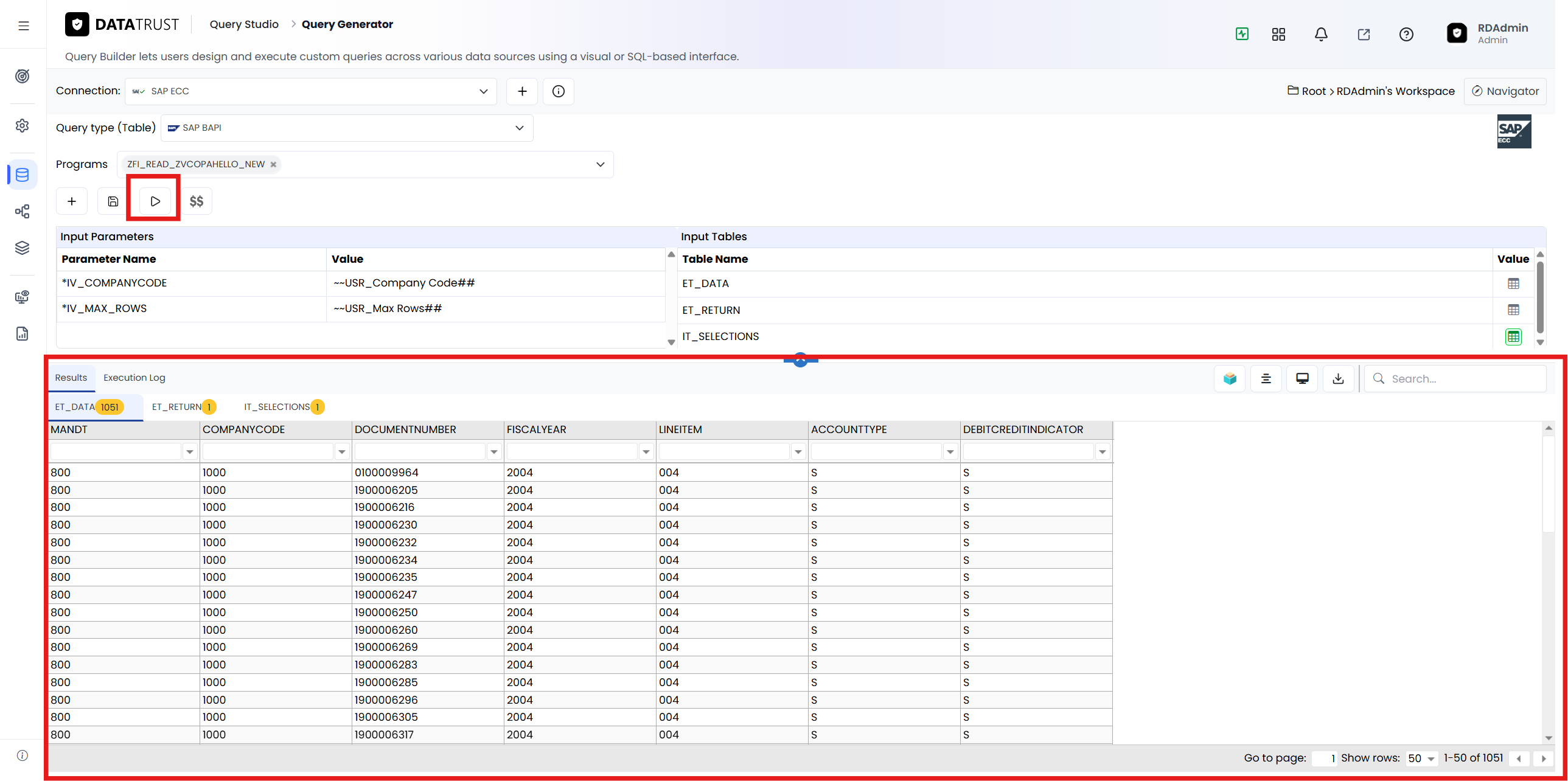Image resolution: width=1568 pixels, height=781 pixels.
Task: Open the settings gear in sidebar
Action: click(23, 126)
